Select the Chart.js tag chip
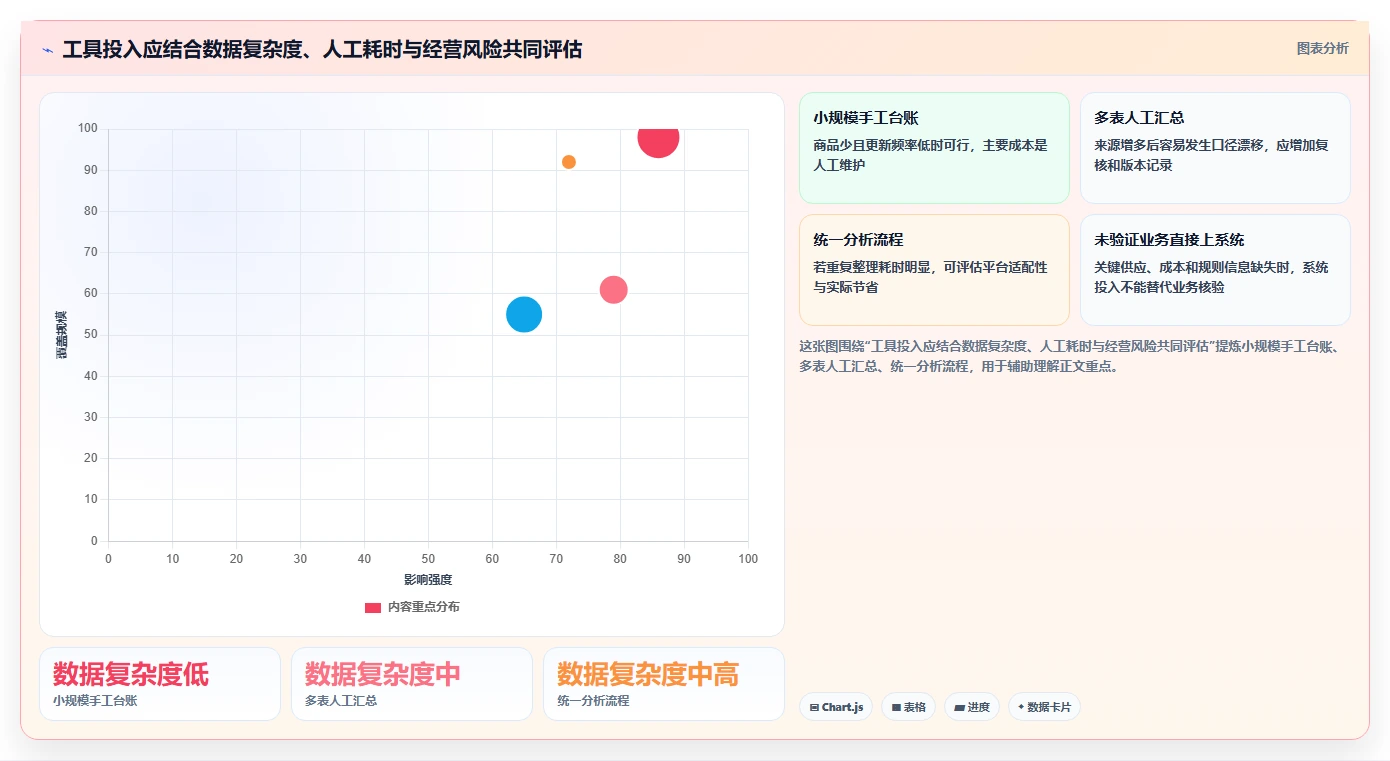1390x761 pixels. click(x=836, y=707)
